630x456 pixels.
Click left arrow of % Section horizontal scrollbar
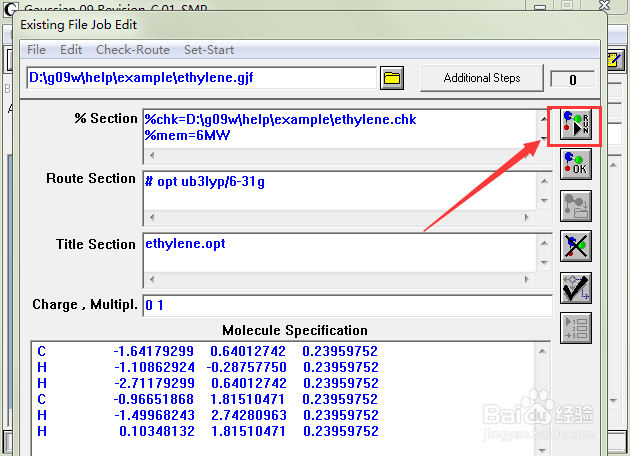(151, 155)
